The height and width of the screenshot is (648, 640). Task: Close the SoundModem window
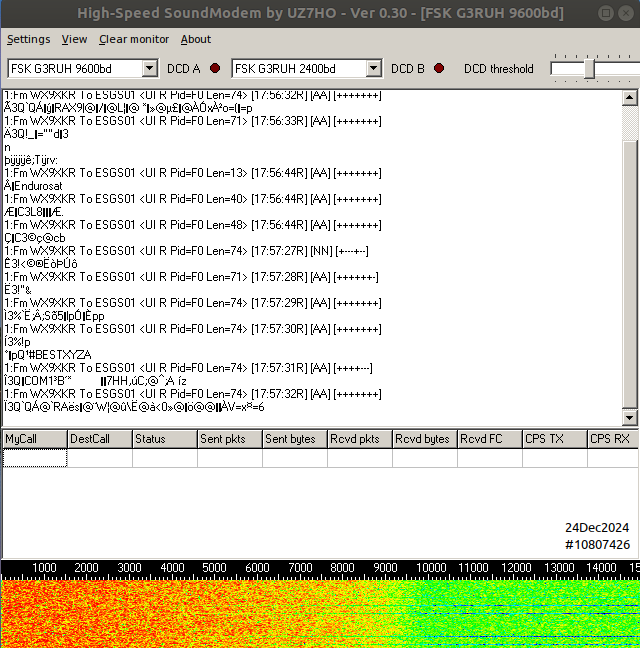(x=626, y=13)
